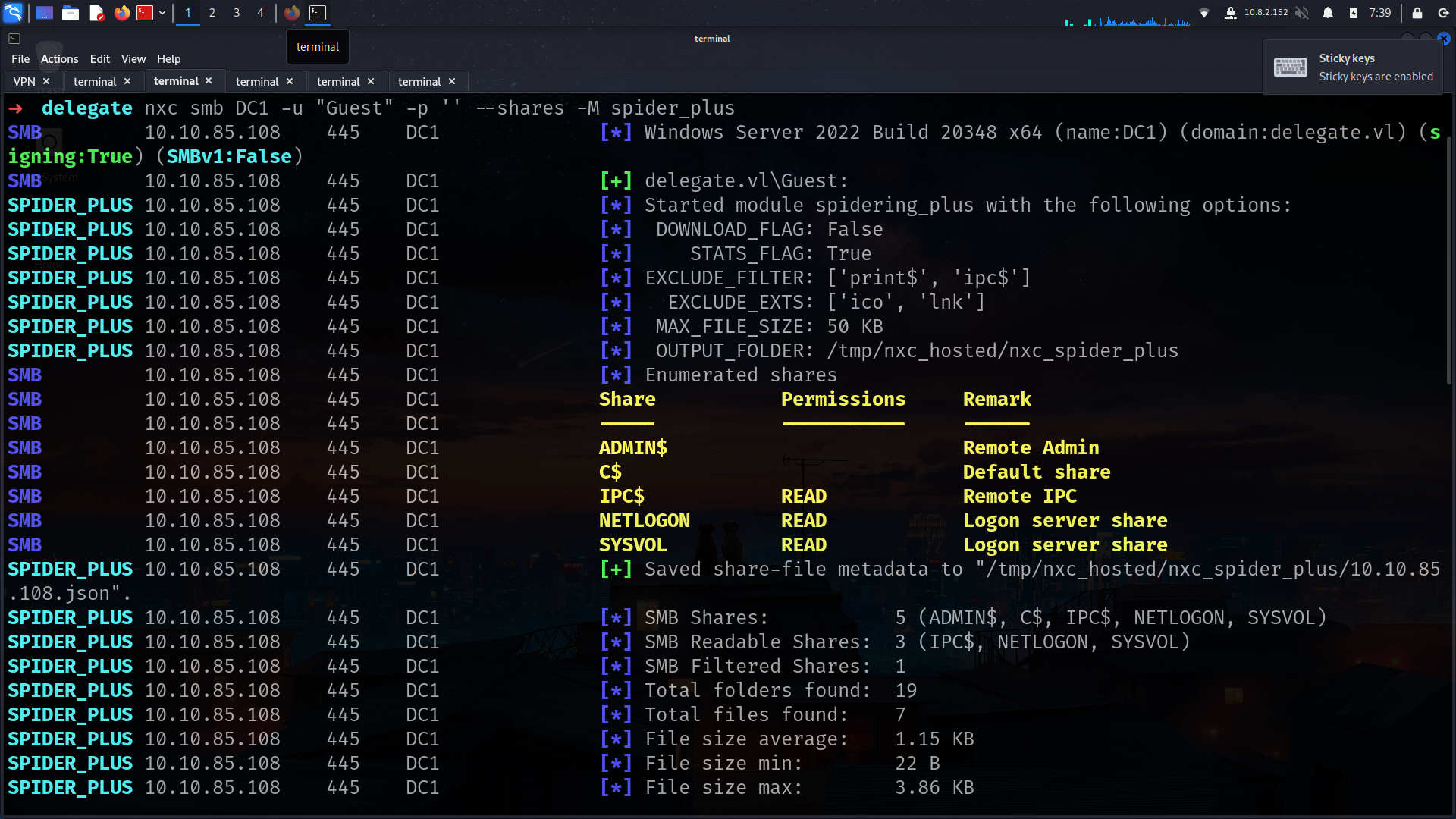Switch to workspace 1
Screen dimensions: 1456x819
188,13
